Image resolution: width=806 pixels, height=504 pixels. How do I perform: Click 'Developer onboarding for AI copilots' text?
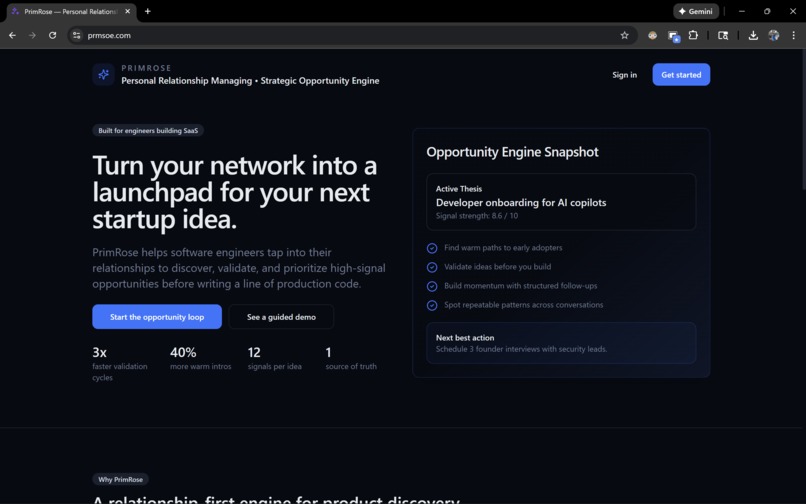521,203
